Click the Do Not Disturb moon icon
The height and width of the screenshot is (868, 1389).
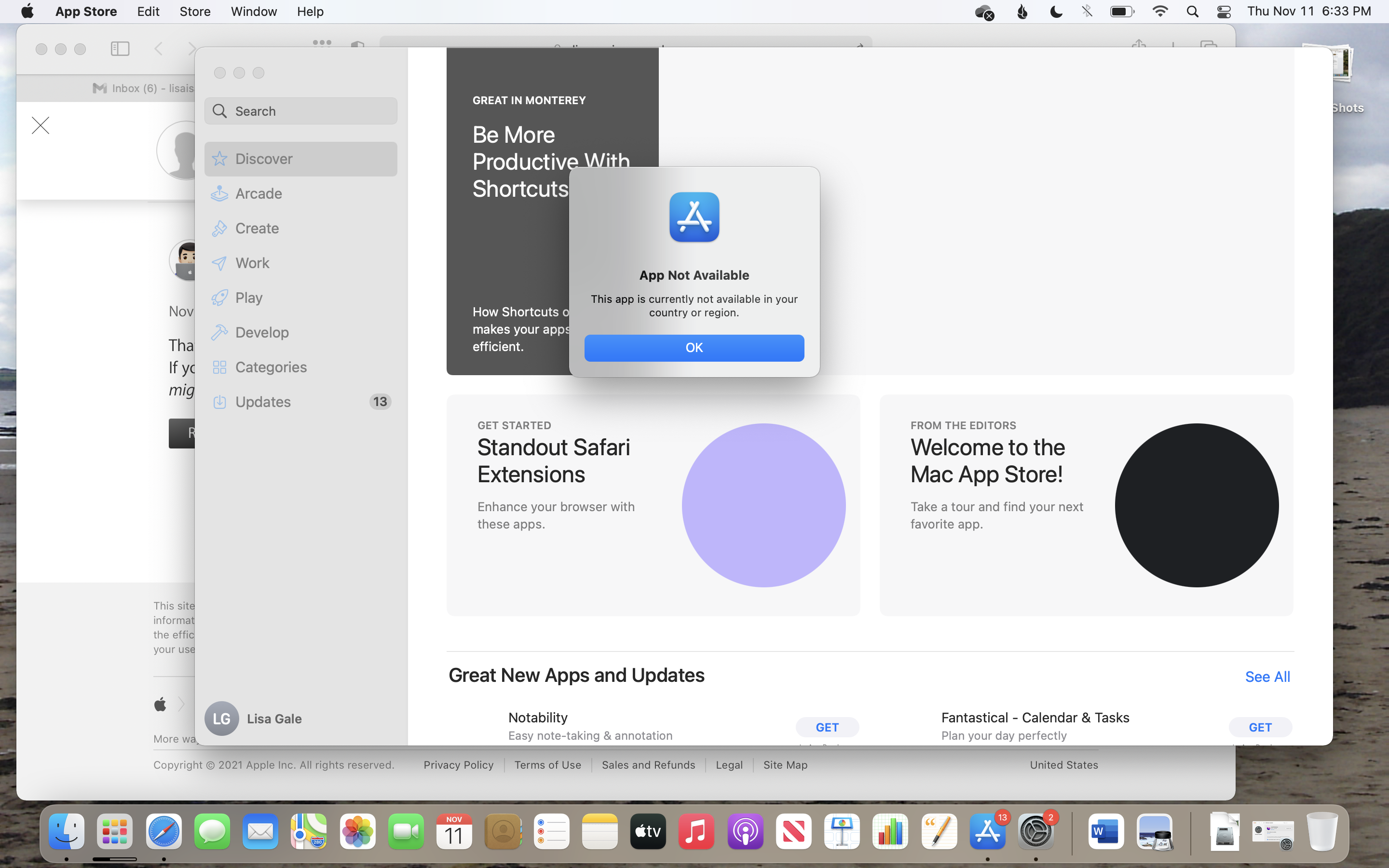click(1056, 12)
